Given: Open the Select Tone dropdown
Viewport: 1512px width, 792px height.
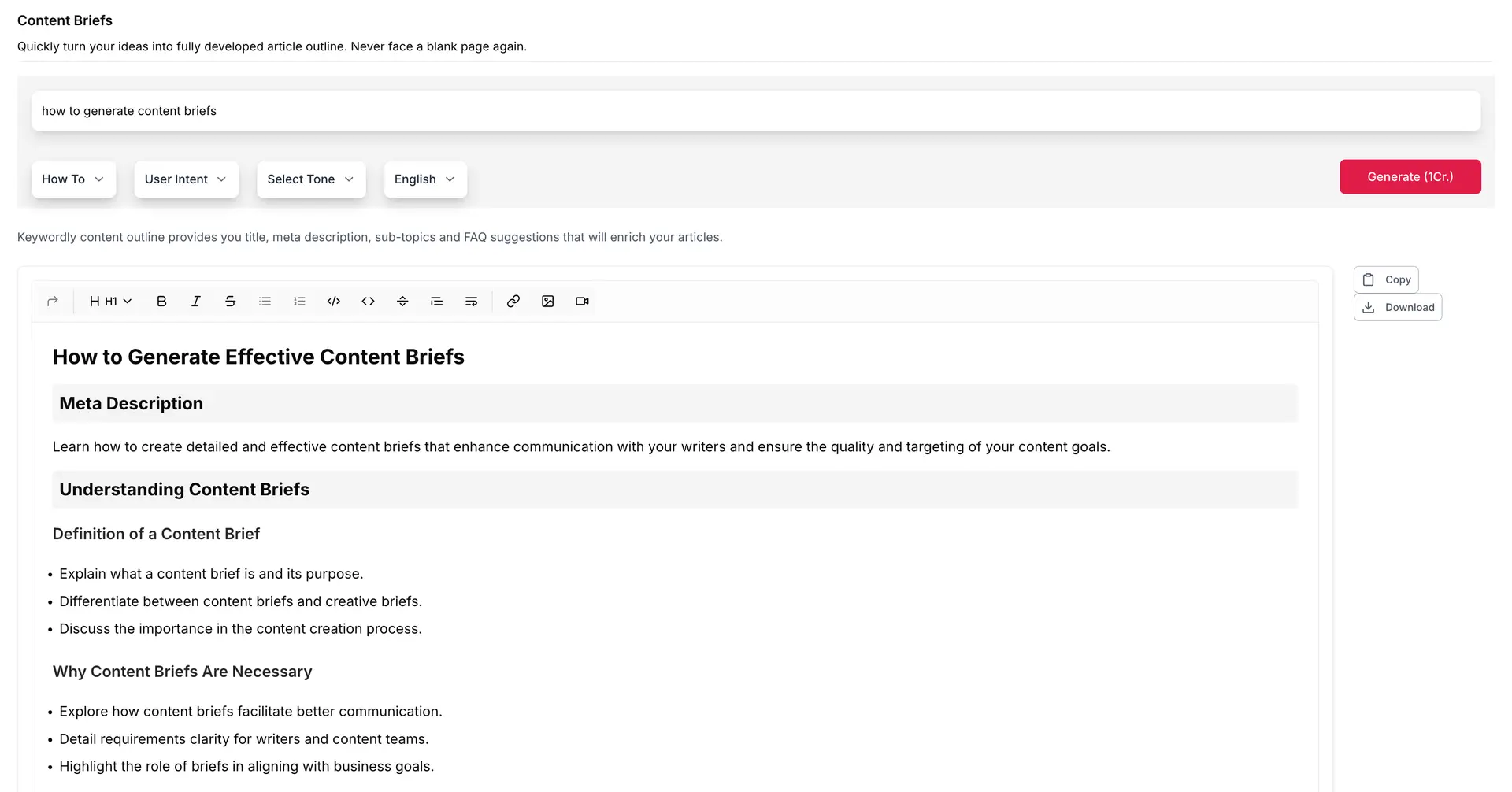Looking at the screenshot, I should [x=310, y=179].
